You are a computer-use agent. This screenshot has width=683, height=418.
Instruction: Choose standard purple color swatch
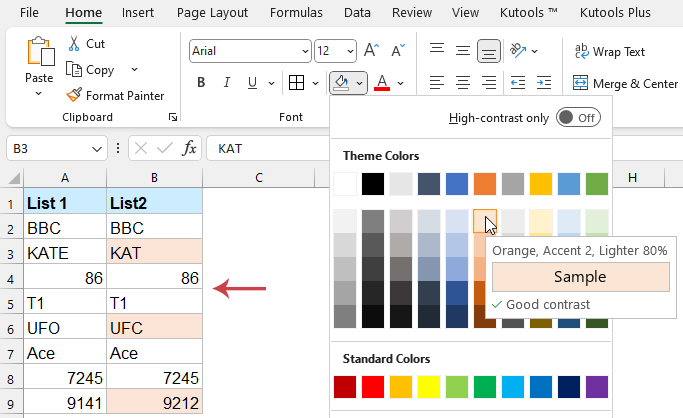coord(597,387)
